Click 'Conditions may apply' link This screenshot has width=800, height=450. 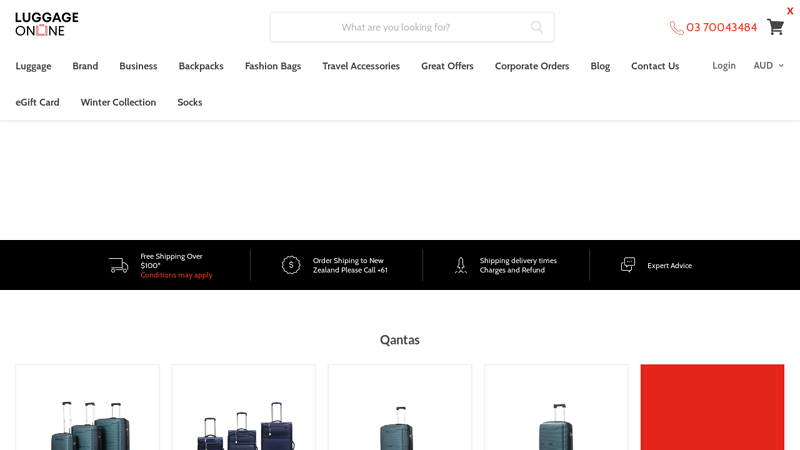coord(177,275)
